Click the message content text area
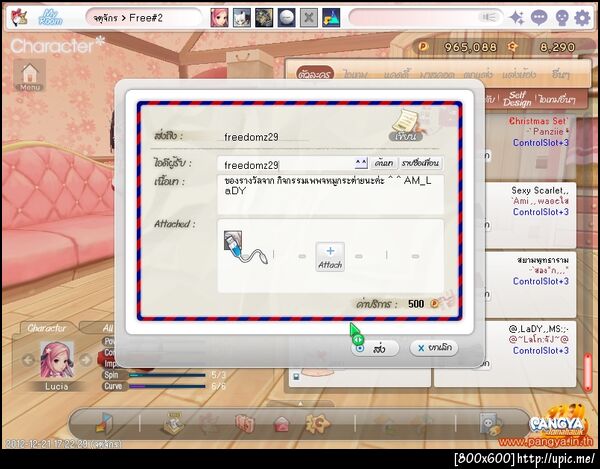600x469 pixels. coord(331,195)
